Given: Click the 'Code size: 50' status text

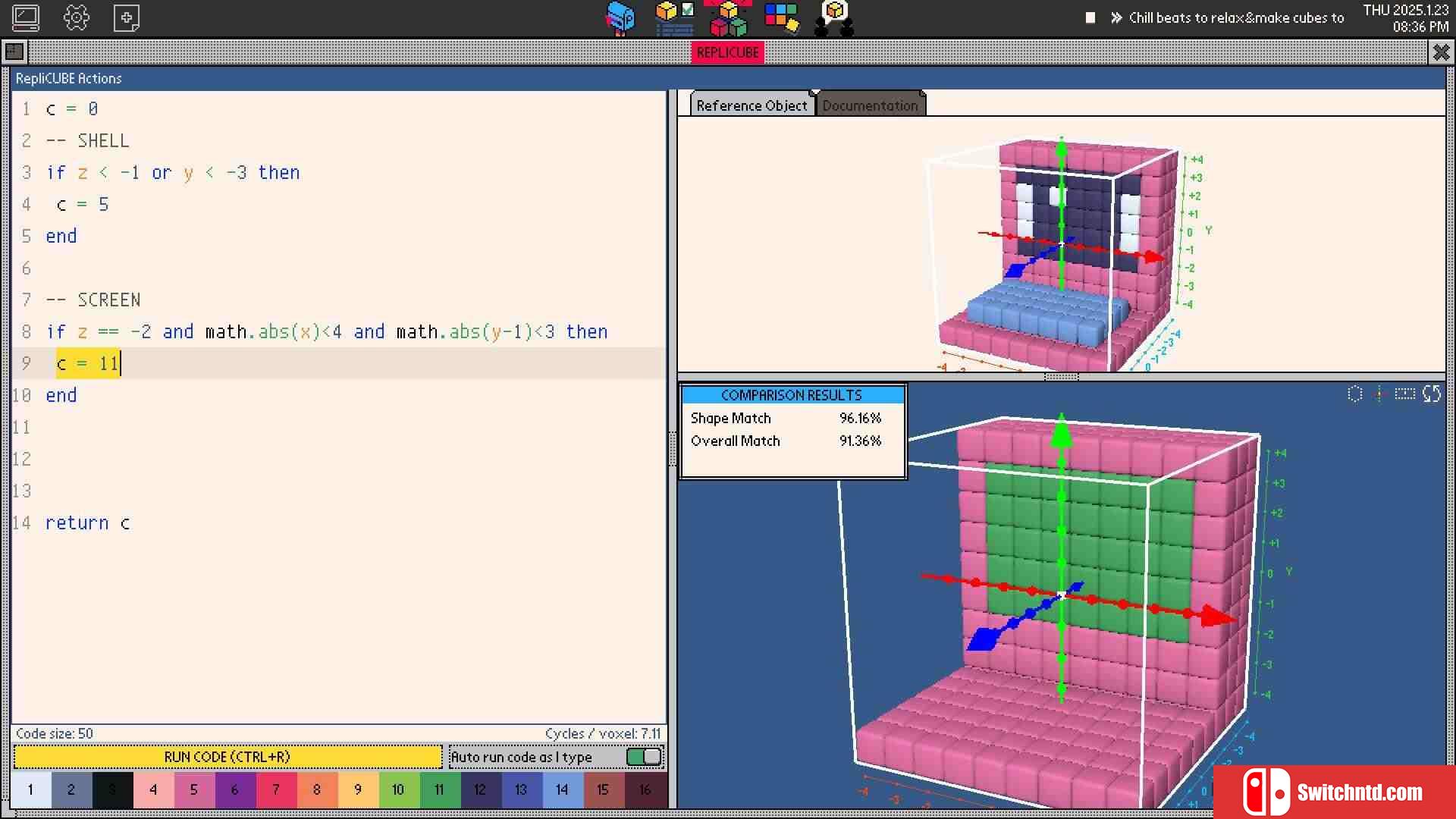Looking at the screenshot, I should coord(55,733).
